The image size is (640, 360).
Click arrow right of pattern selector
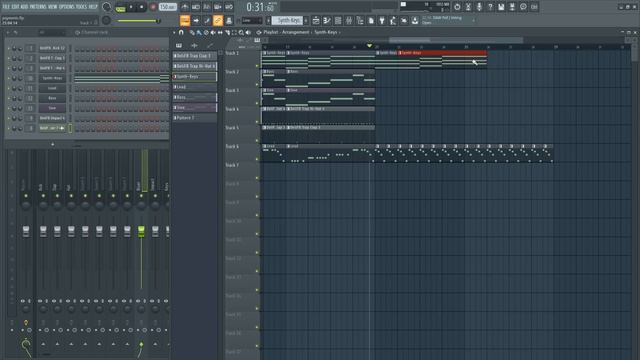tap(306, 20)
